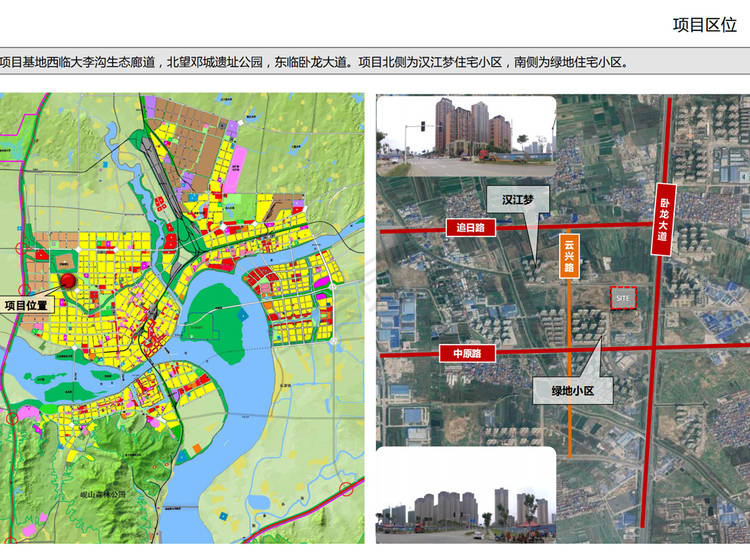Click the 岘山森林公园 label on the map
The width and height of the screenshot is (750, 560).
pos(107,494)
